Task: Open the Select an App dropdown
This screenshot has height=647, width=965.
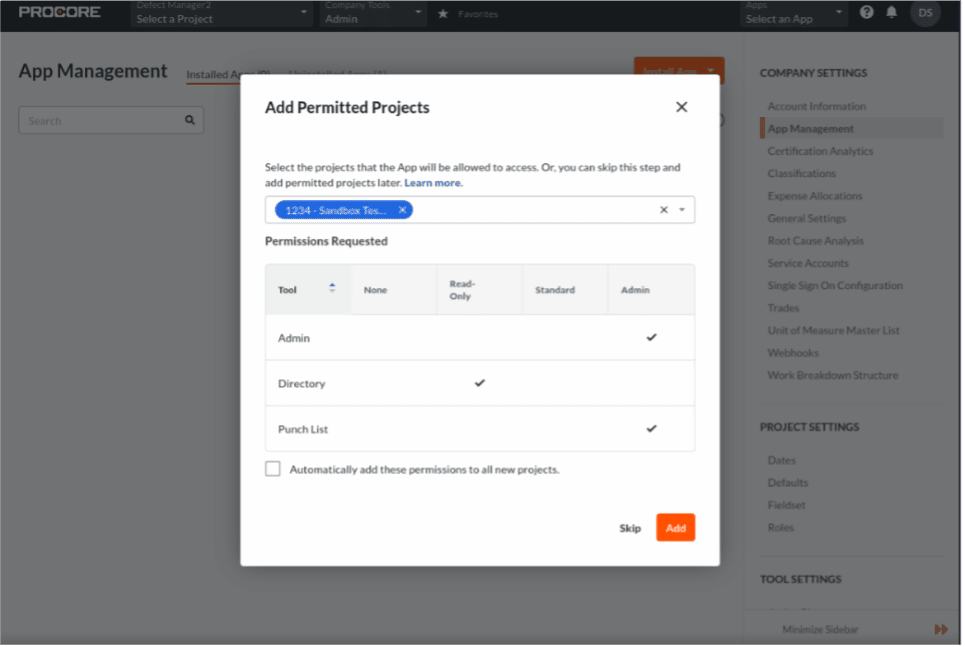Action: [796, 14]
